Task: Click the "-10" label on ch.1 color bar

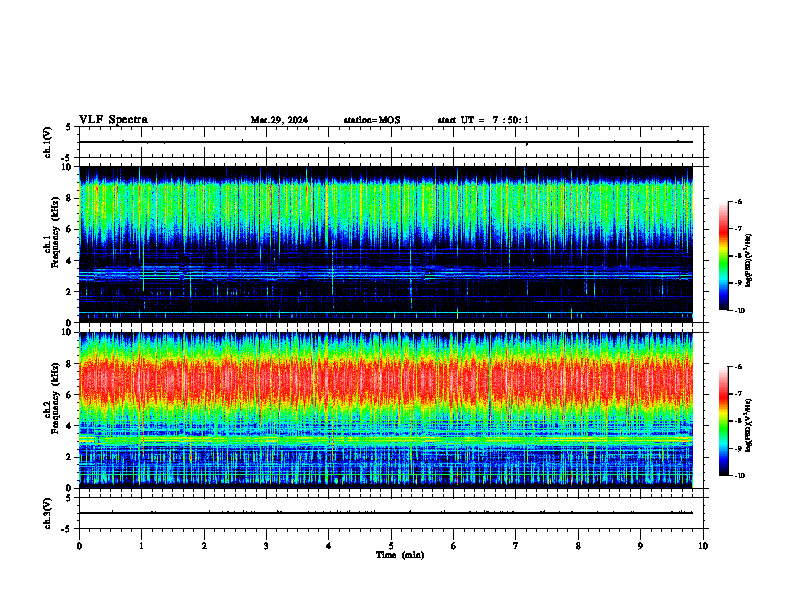Action: coord(739,311)
